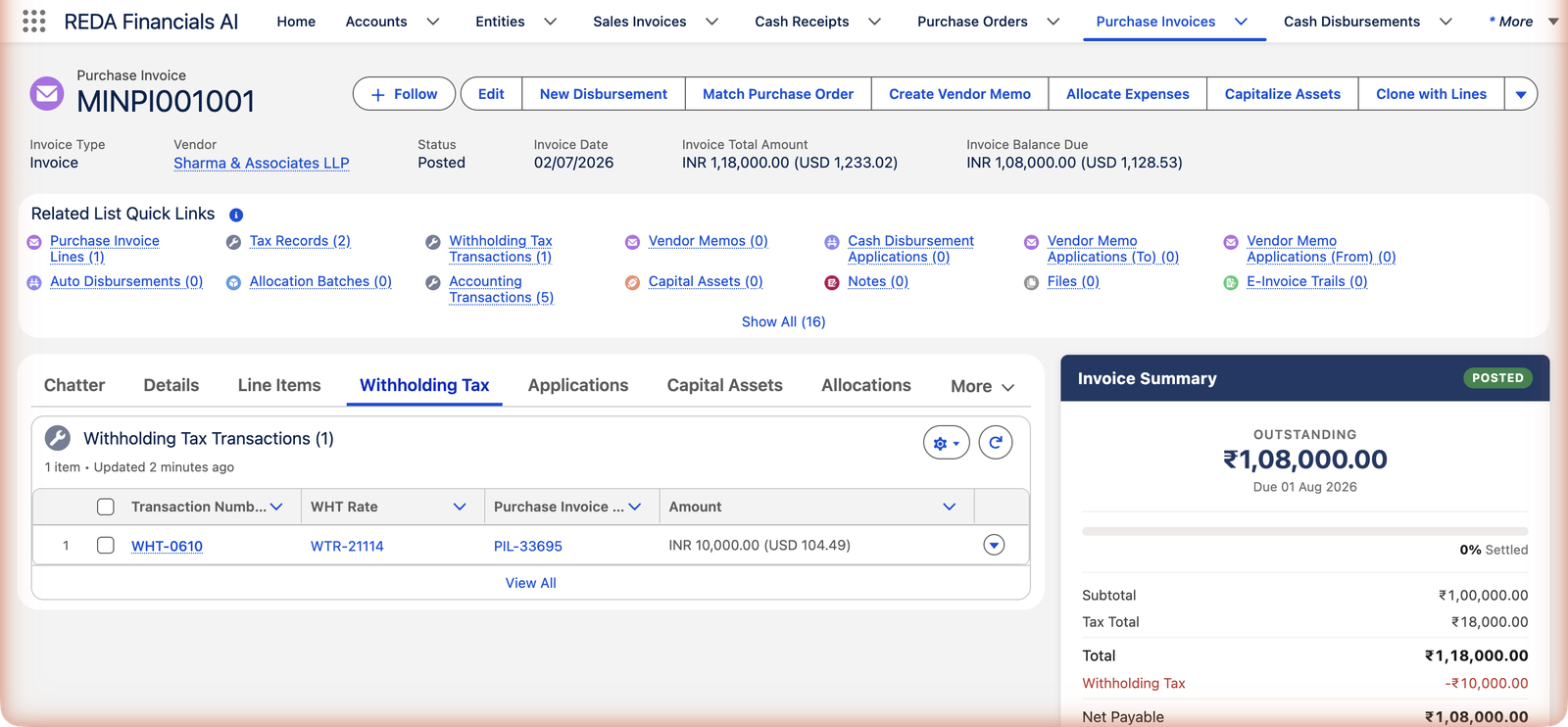The height and width of the screenshot is (727, 1568).
Task: Click the Auto Disbursements icon
Action: point(34,282)
